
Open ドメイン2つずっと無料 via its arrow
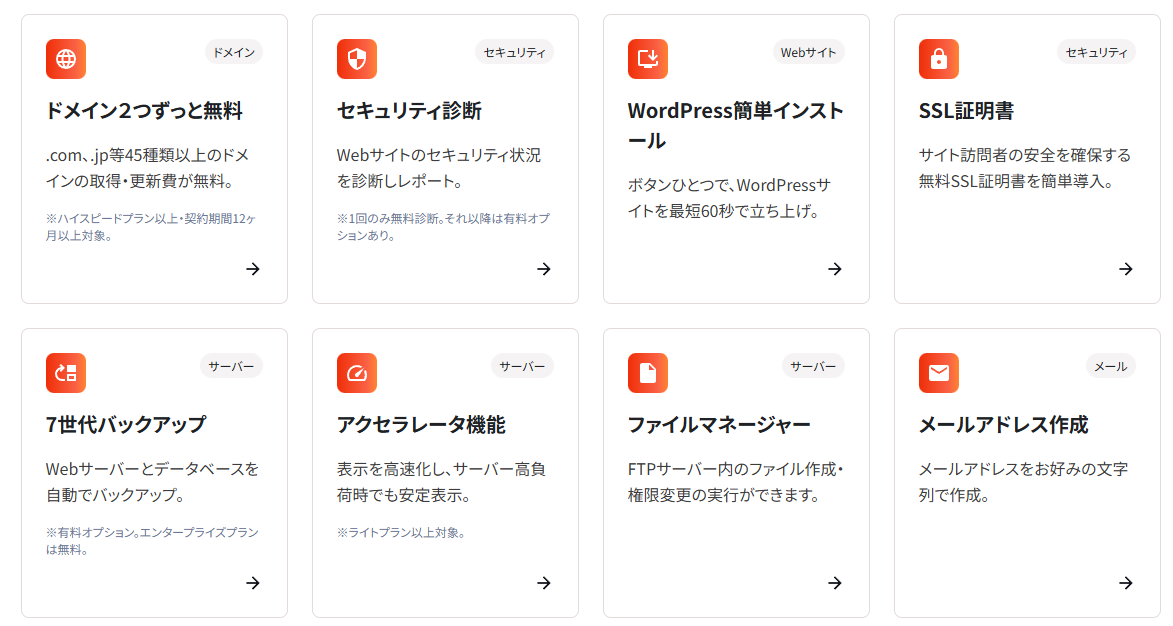(x=253, y=269)
